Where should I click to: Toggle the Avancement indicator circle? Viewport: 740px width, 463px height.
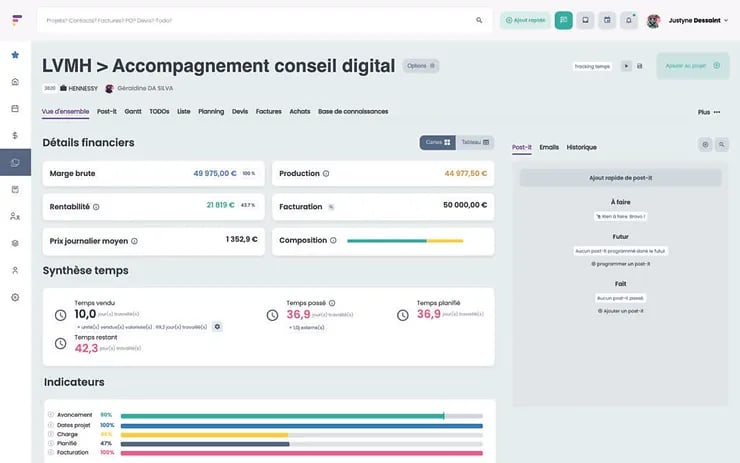click(50, 414)
